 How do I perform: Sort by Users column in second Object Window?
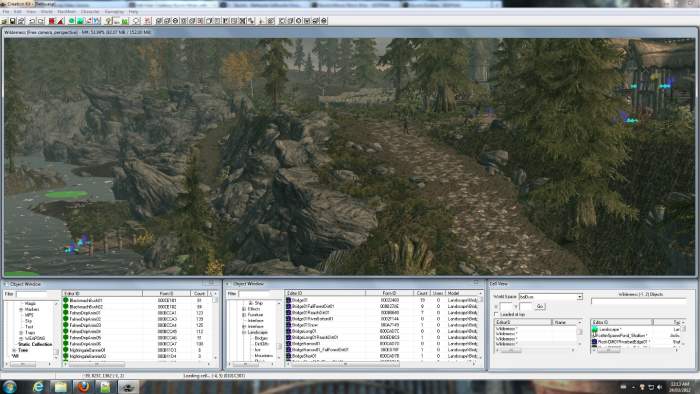pos(438,293)
